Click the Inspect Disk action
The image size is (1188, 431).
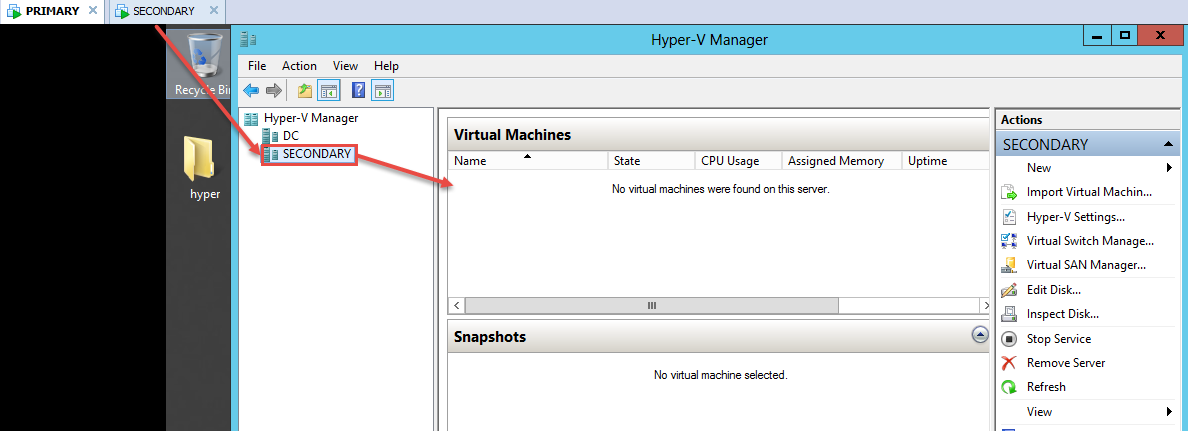pos(1062,314)
